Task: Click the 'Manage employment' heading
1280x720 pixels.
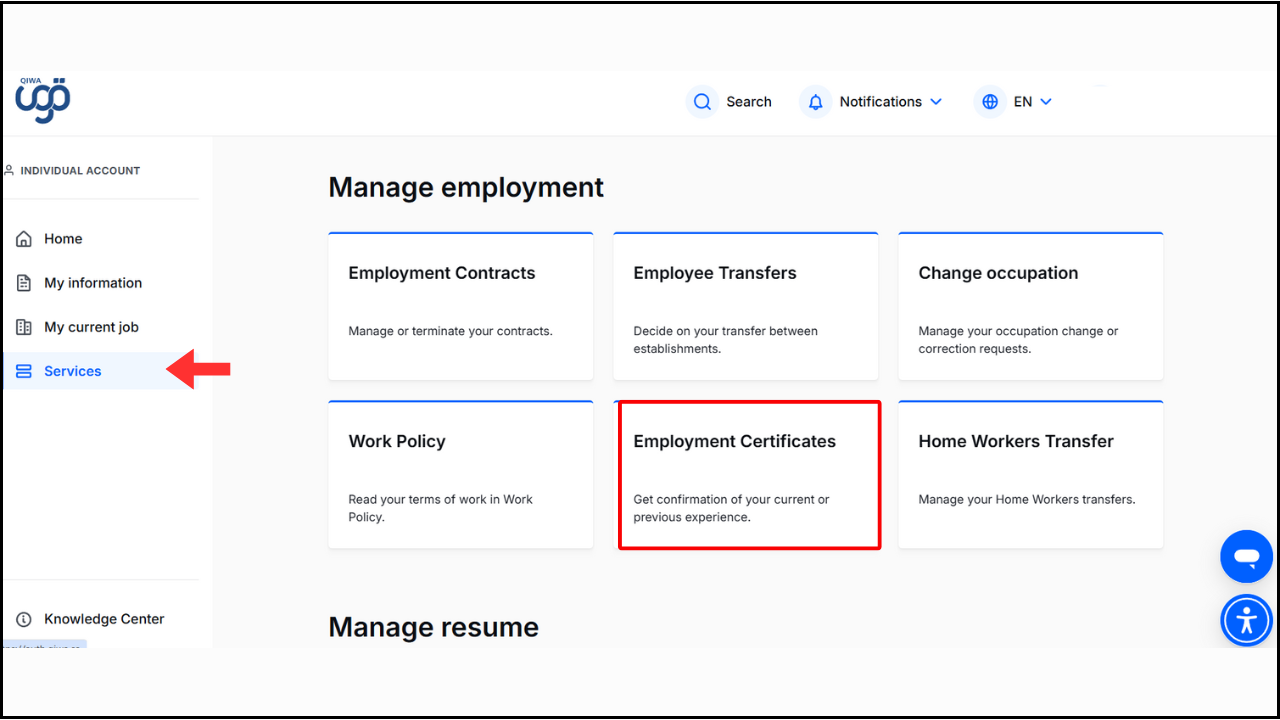Action: point(466,187)
